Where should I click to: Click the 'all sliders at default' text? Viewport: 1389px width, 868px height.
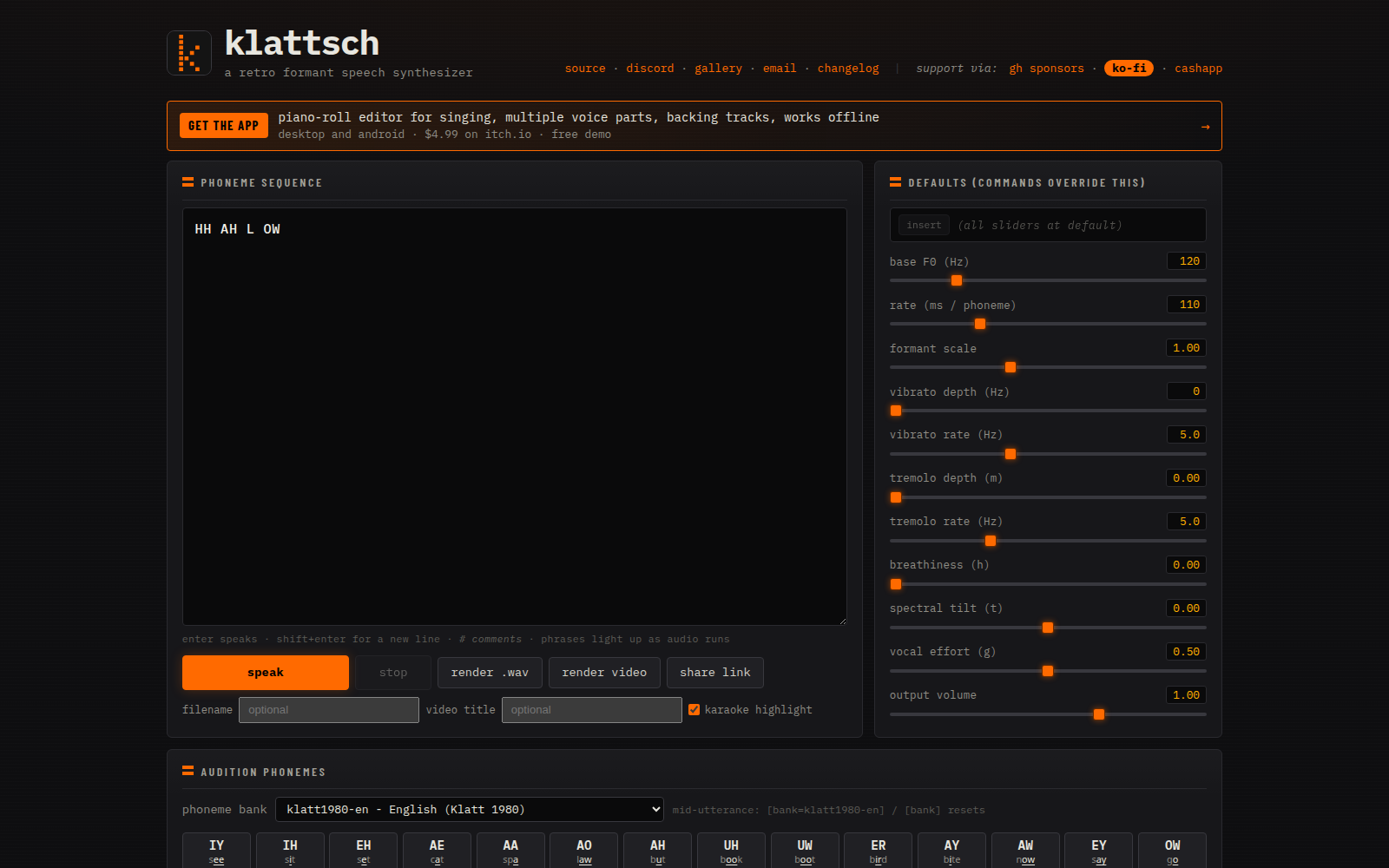[1040, 225]
